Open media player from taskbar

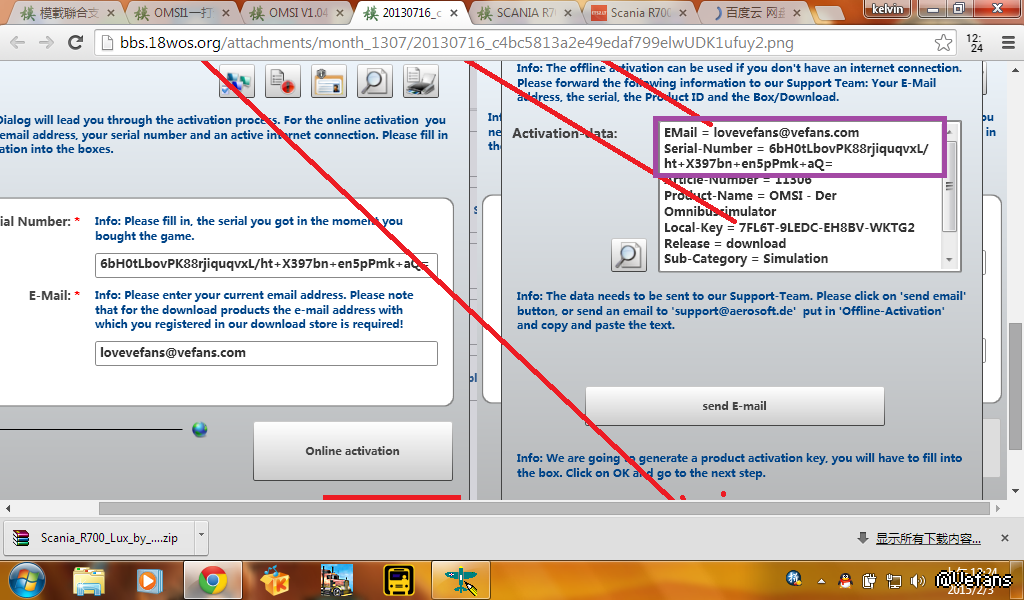[x=149, y=580]
